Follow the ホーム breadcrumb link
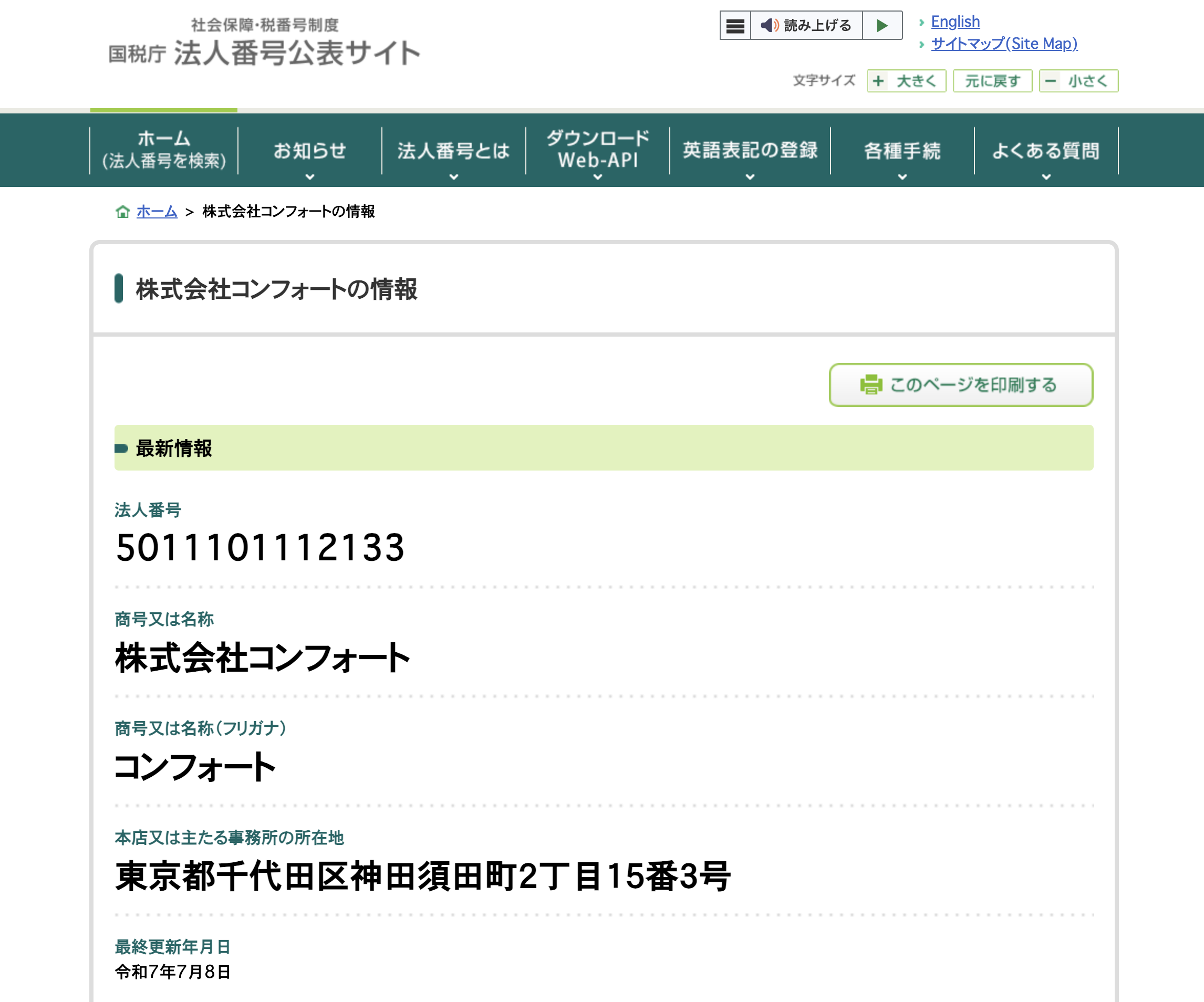Screen dimensions: 1204x1002 tap(155, 212)
